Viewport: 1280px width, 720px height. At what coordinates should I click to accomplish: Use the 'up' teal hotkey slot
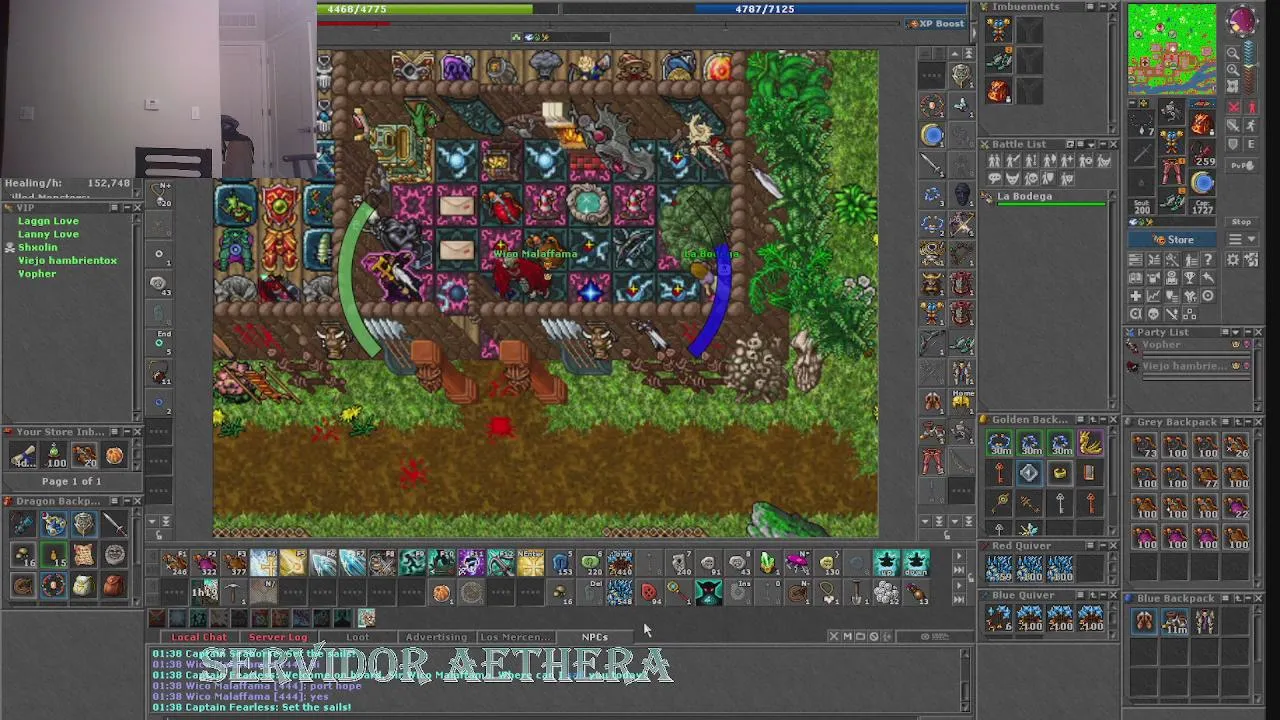click(x=886, y=564)
